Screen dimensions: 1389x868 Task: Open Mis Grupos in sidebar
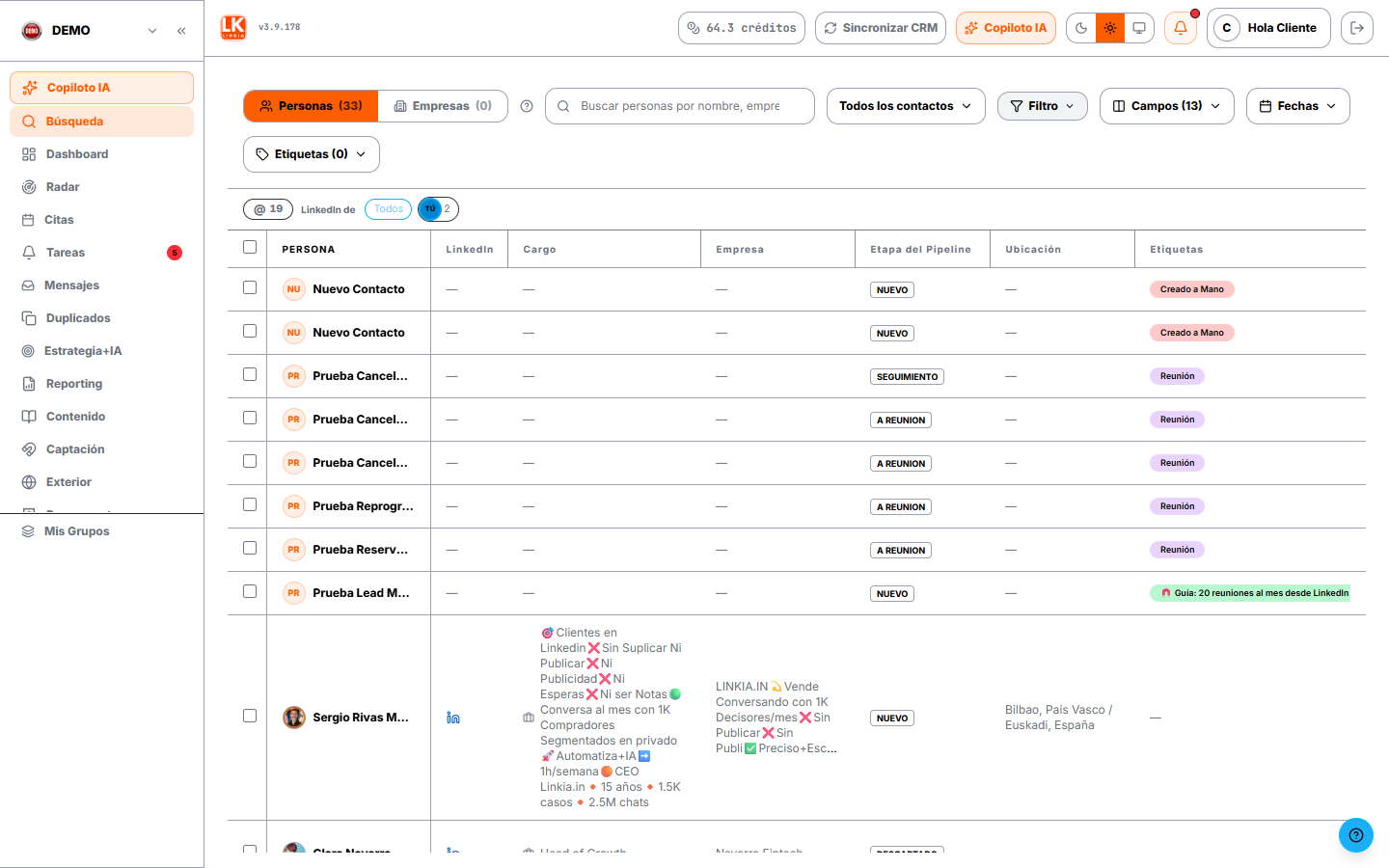(101, 531)
